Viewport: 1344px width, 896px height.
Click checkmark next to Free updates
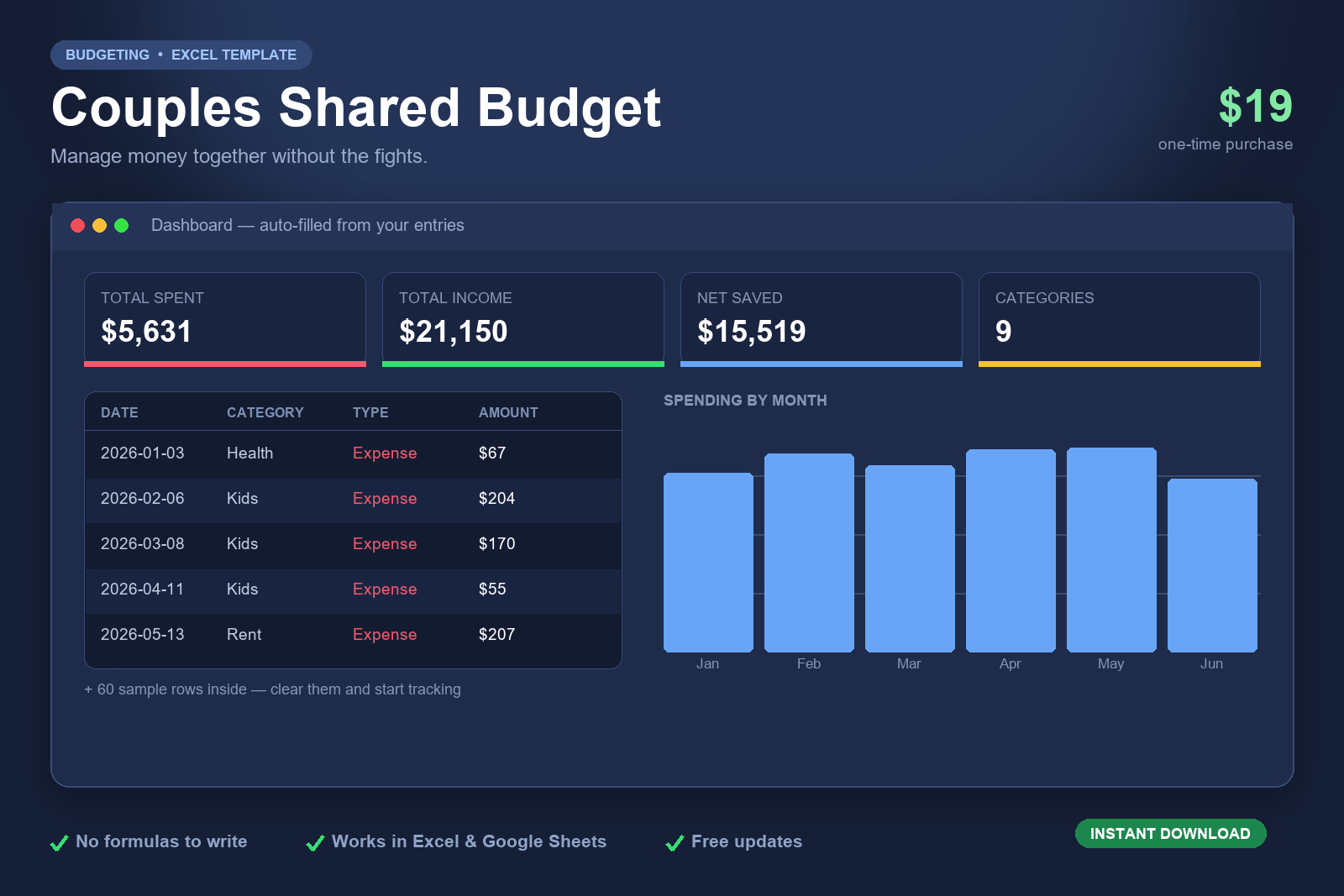(675, 842)
